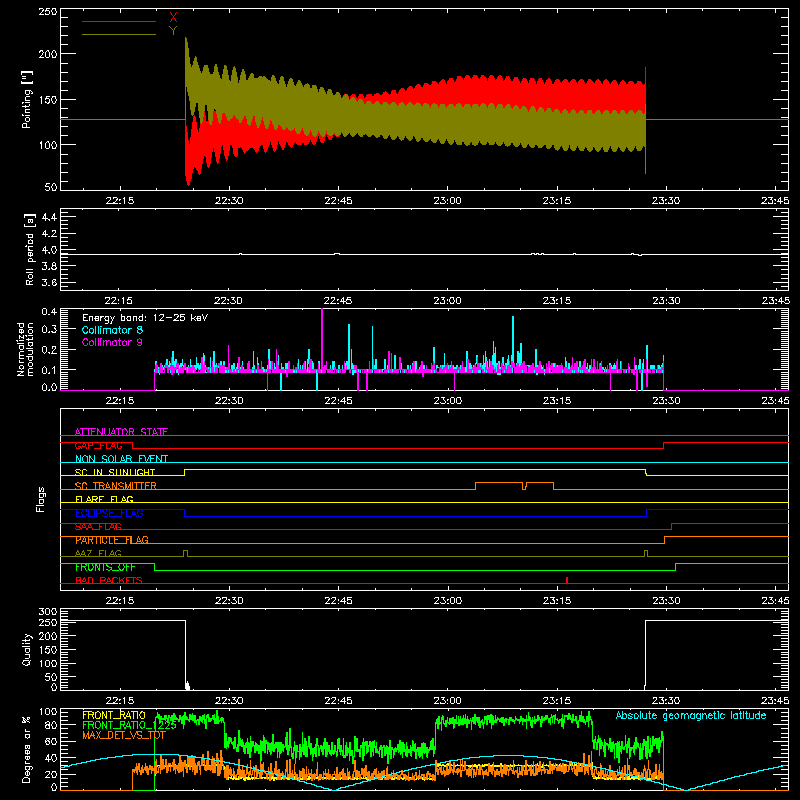Click the 0.3 tick on modulation axis

point(49,329)
